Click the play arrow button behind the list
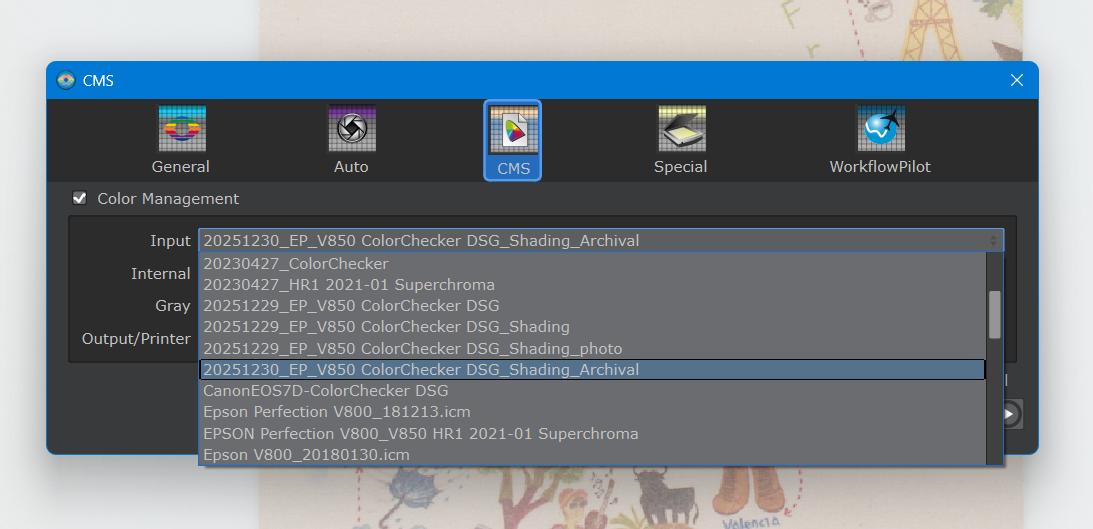This screenshot has width=1093, height=529. (x=1012, y=414)
